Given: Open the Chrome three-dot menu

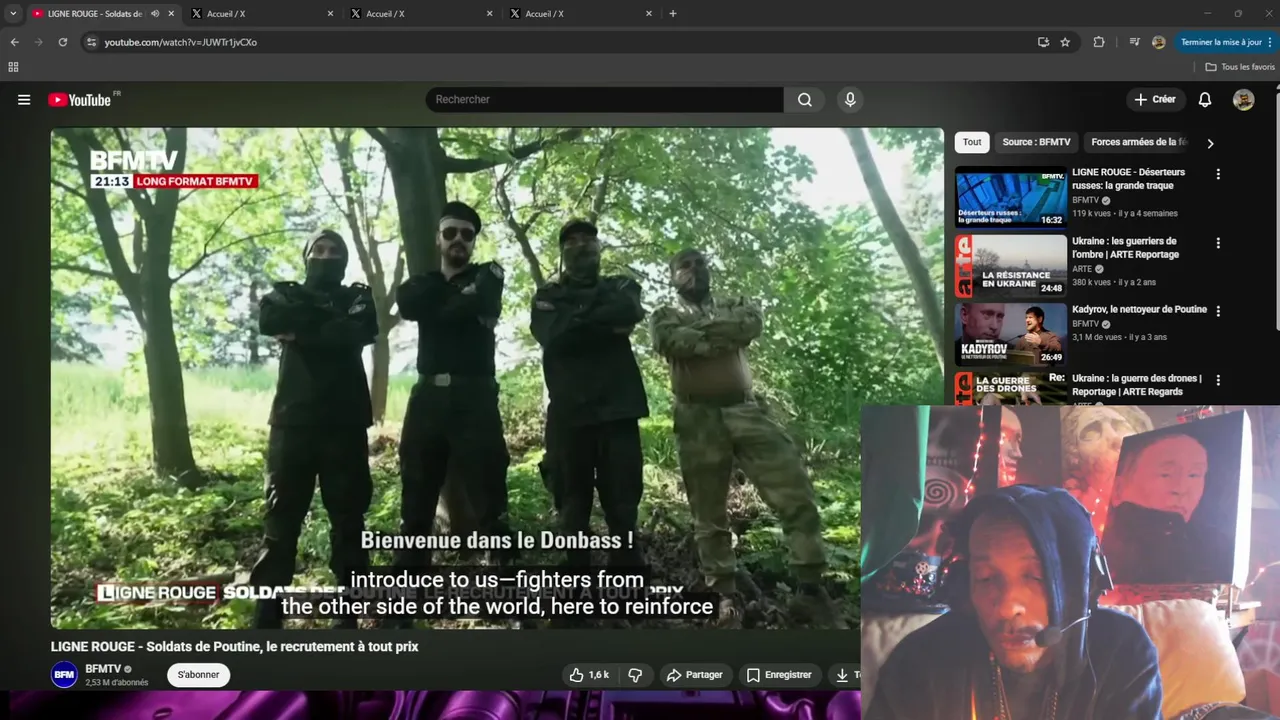Looking at the screenshot, I should pyautogui.click(x=1271, y=42).
